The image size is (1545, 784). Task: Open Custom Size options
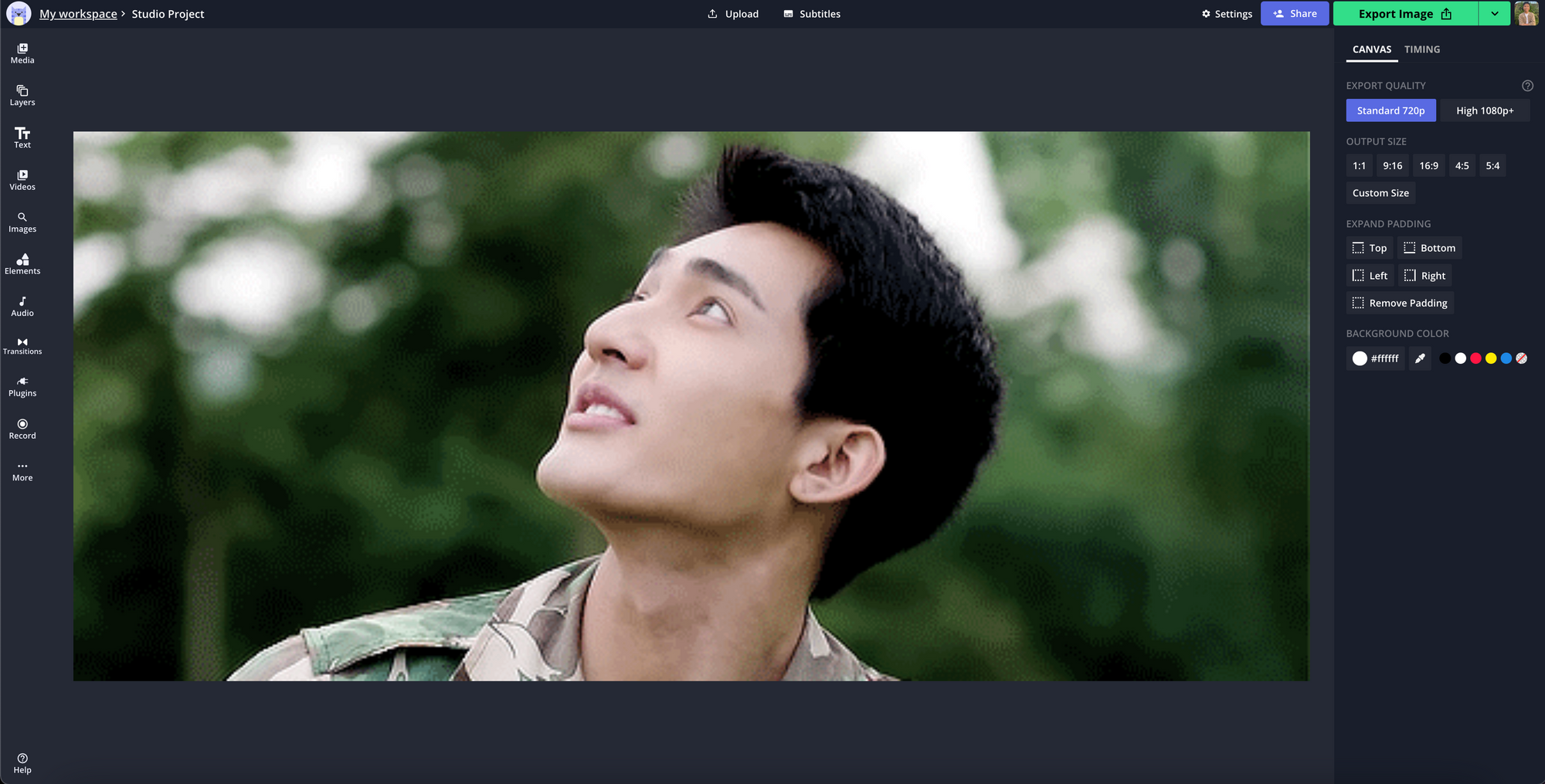click(1380, 193)
